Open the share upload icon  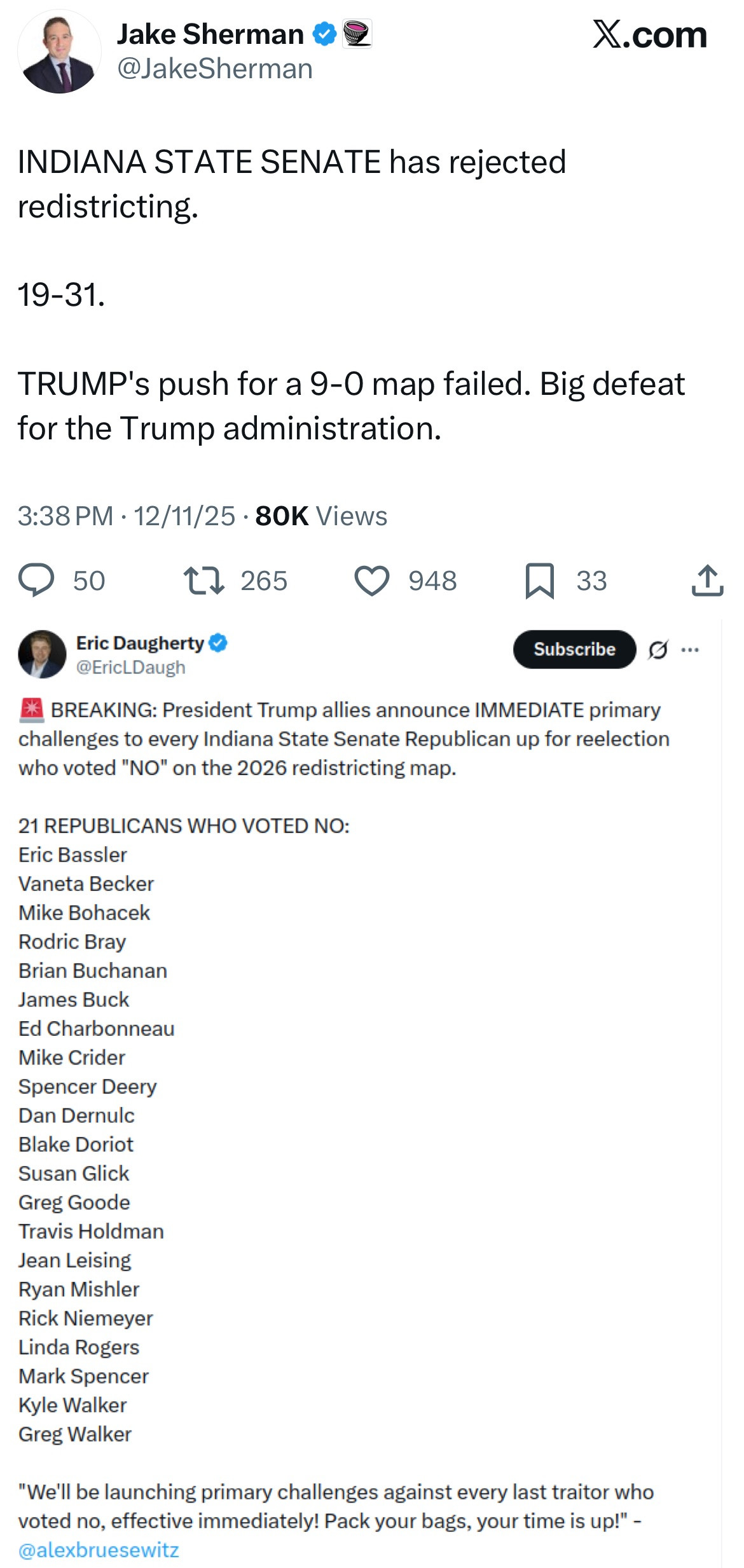click(707, 580)
